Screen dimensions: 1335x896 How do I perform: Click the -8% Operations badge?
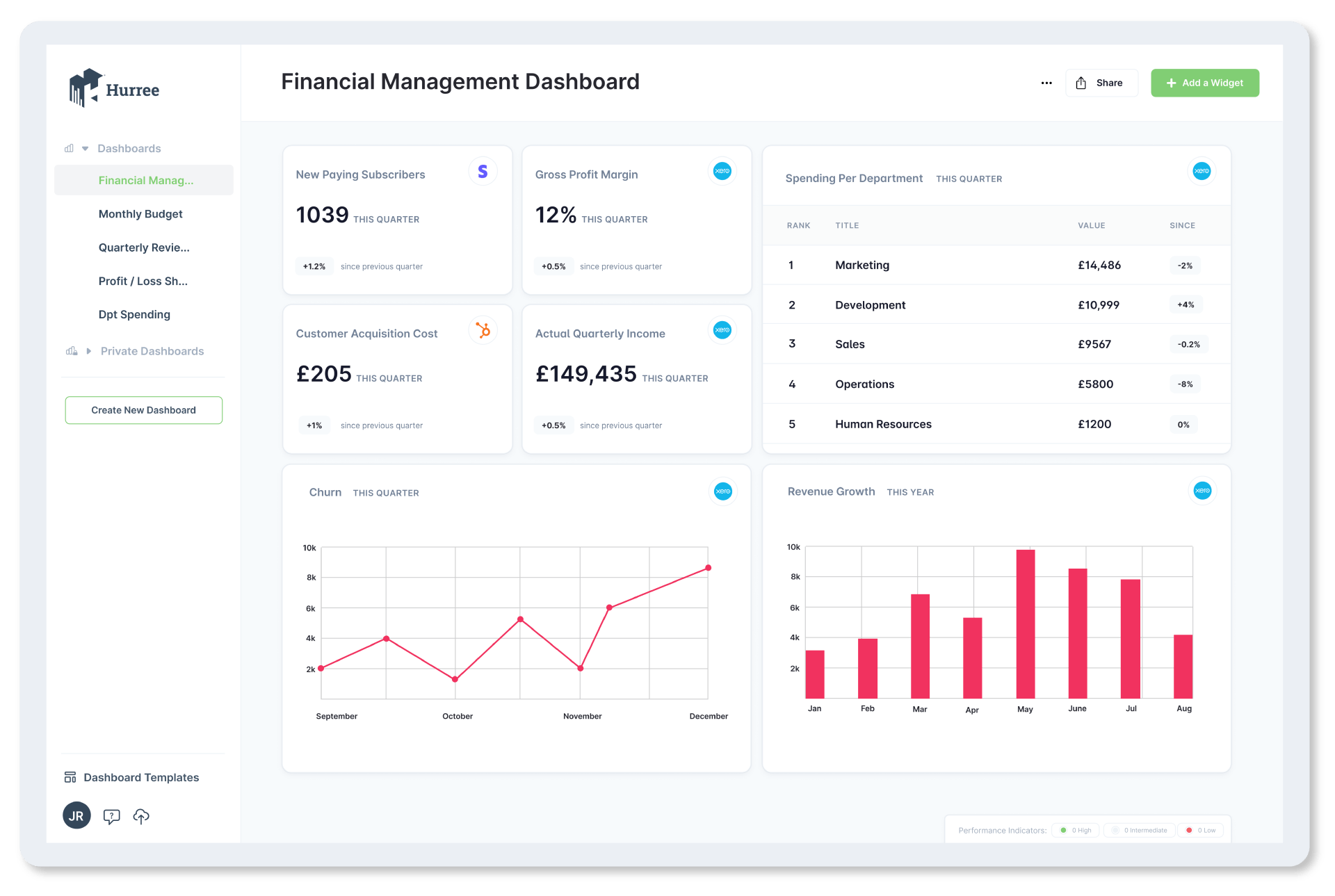point(1185,384)
